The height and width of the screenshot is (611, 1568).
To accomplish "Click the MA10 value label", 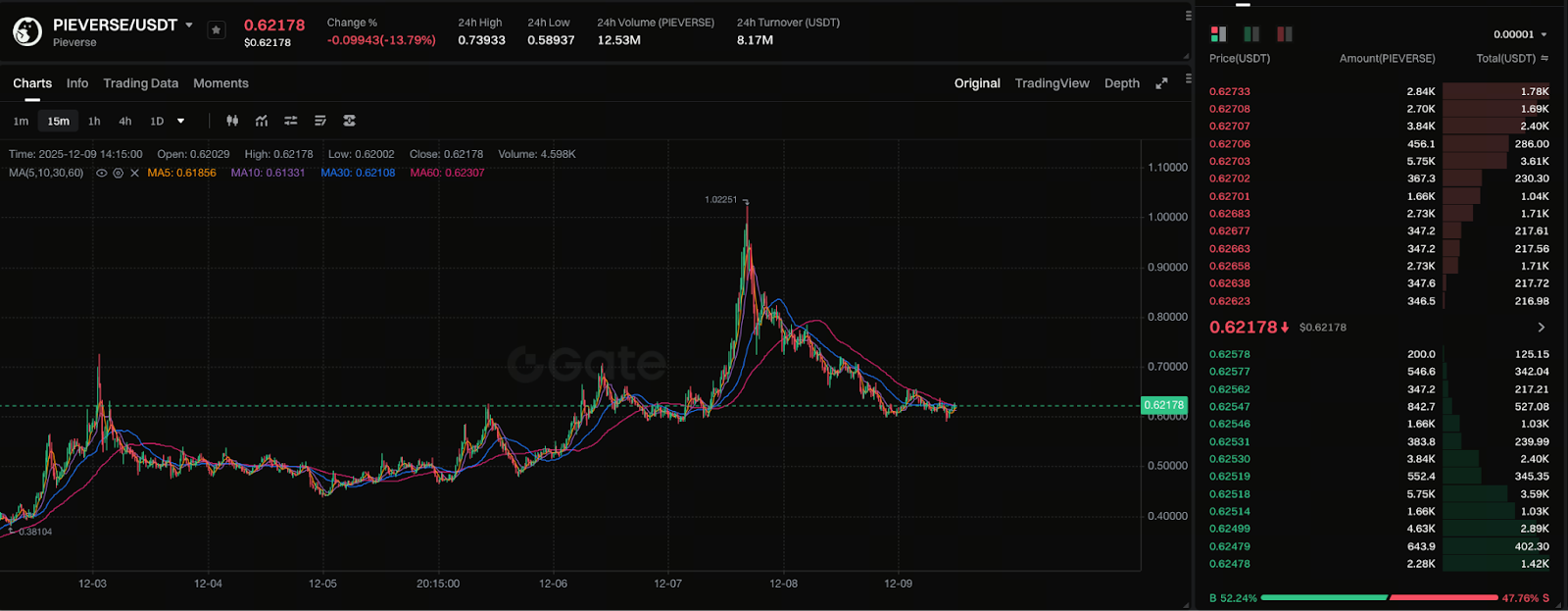I will [x=268, y=173].
